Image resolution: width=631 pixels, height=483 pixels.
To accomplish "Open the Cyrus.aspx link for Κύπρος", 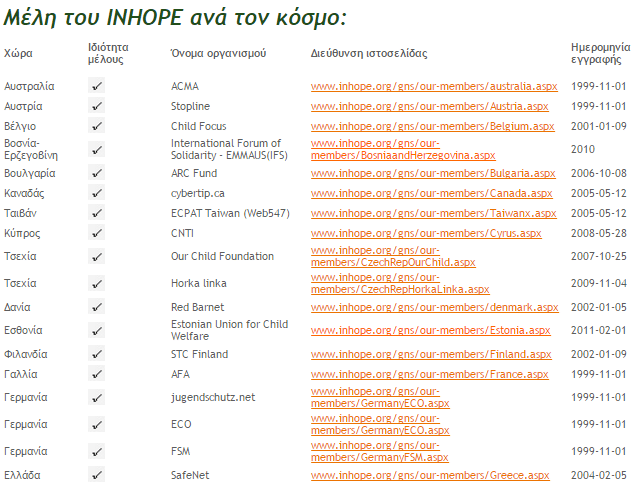I will [426, 233].
